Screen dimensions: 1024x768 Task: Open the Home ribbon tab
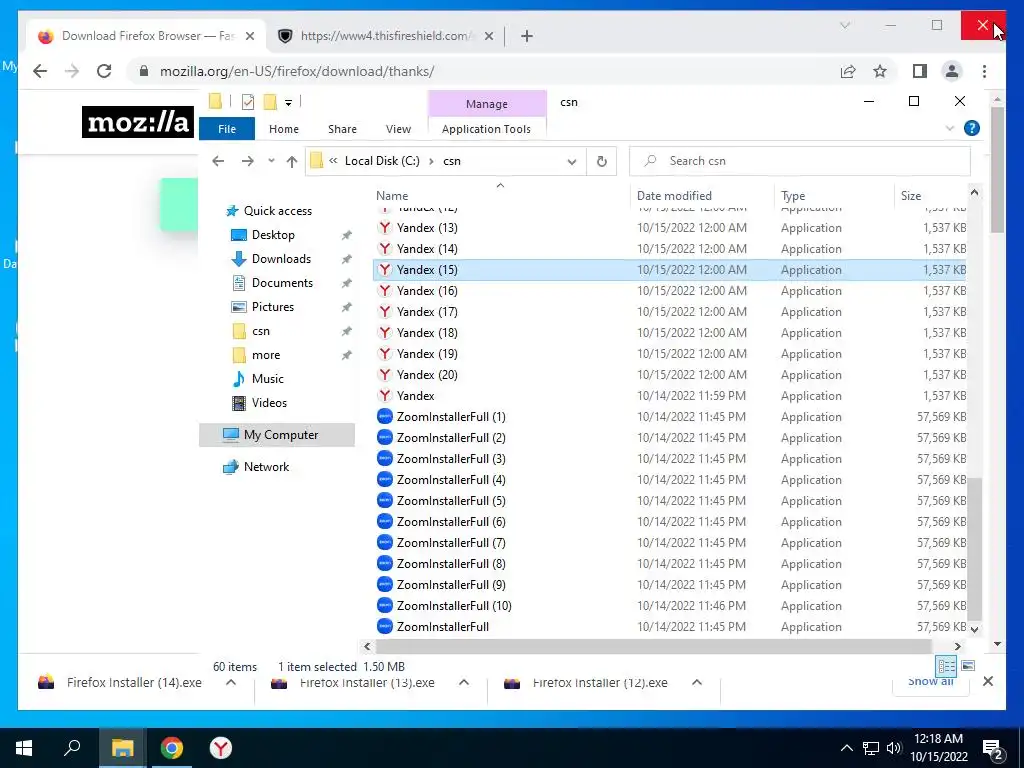point(283,129)
